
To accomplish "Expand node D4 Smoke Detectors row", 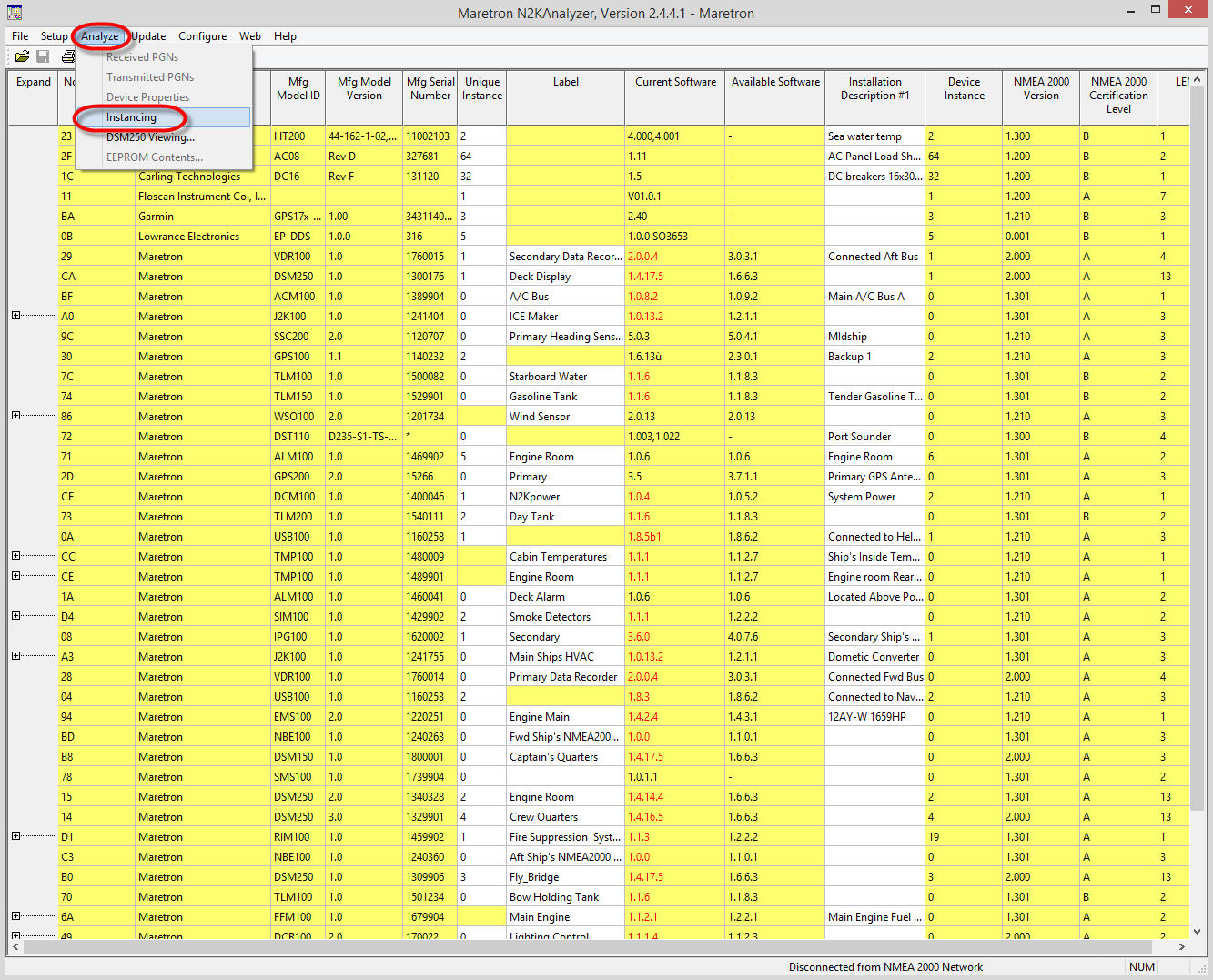I will [15, 616].
